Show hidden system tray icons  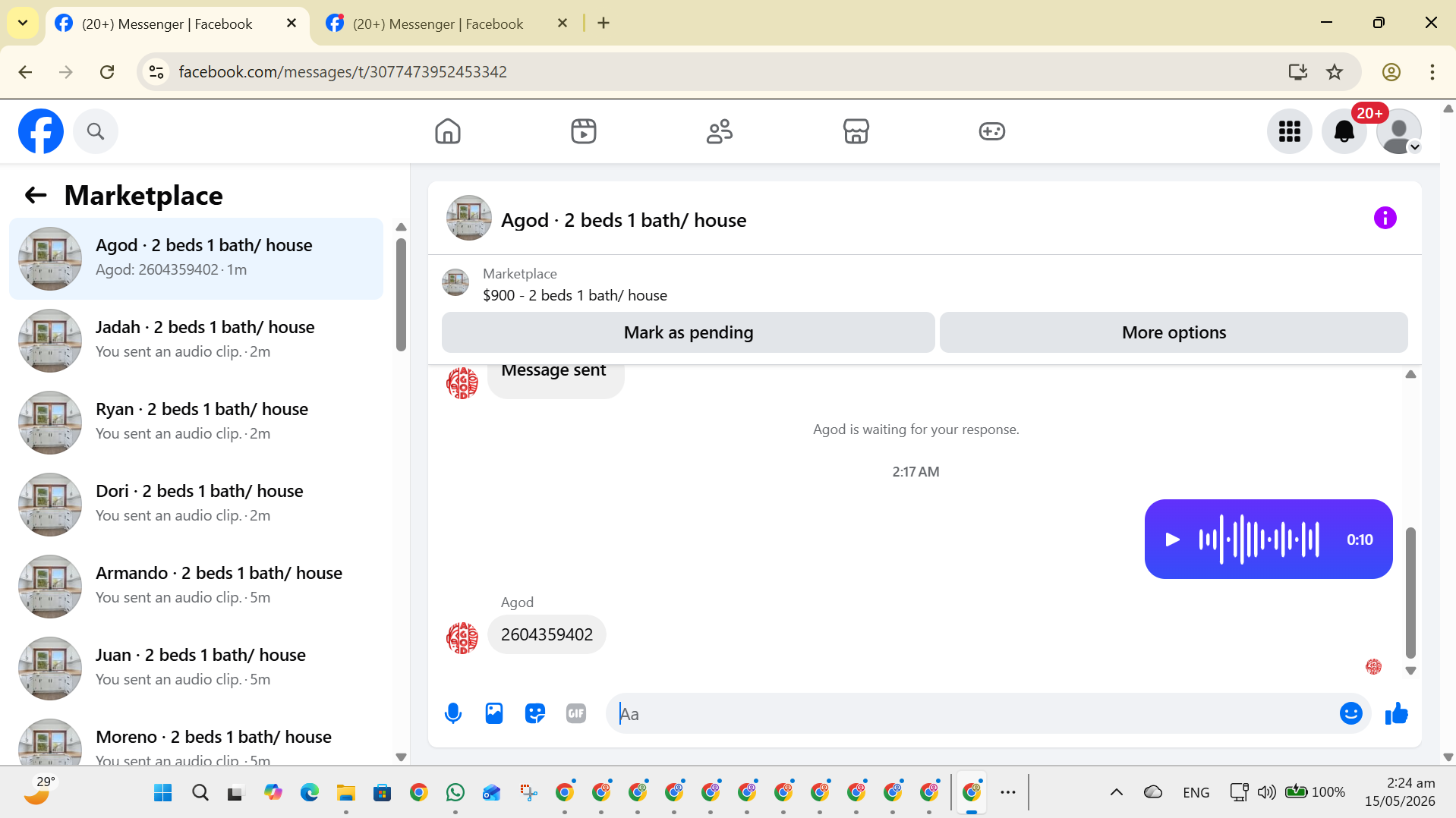[1116, 793]
